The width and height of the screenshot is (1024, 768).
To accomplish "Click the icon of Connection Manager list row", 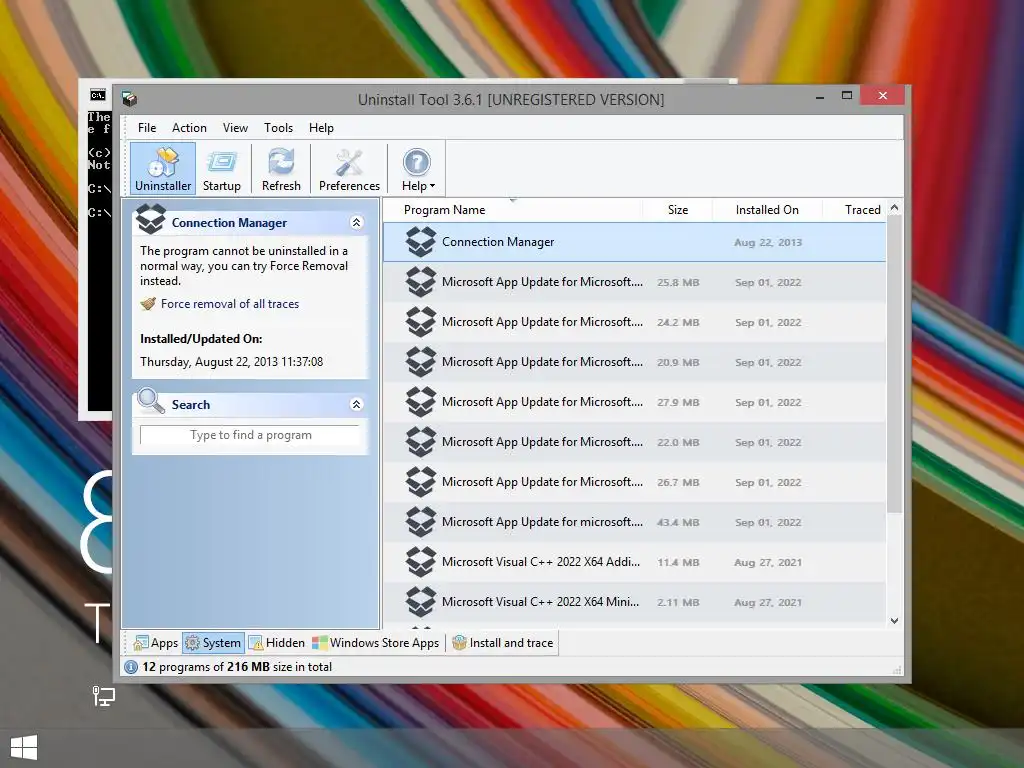I will click(421, 242).
